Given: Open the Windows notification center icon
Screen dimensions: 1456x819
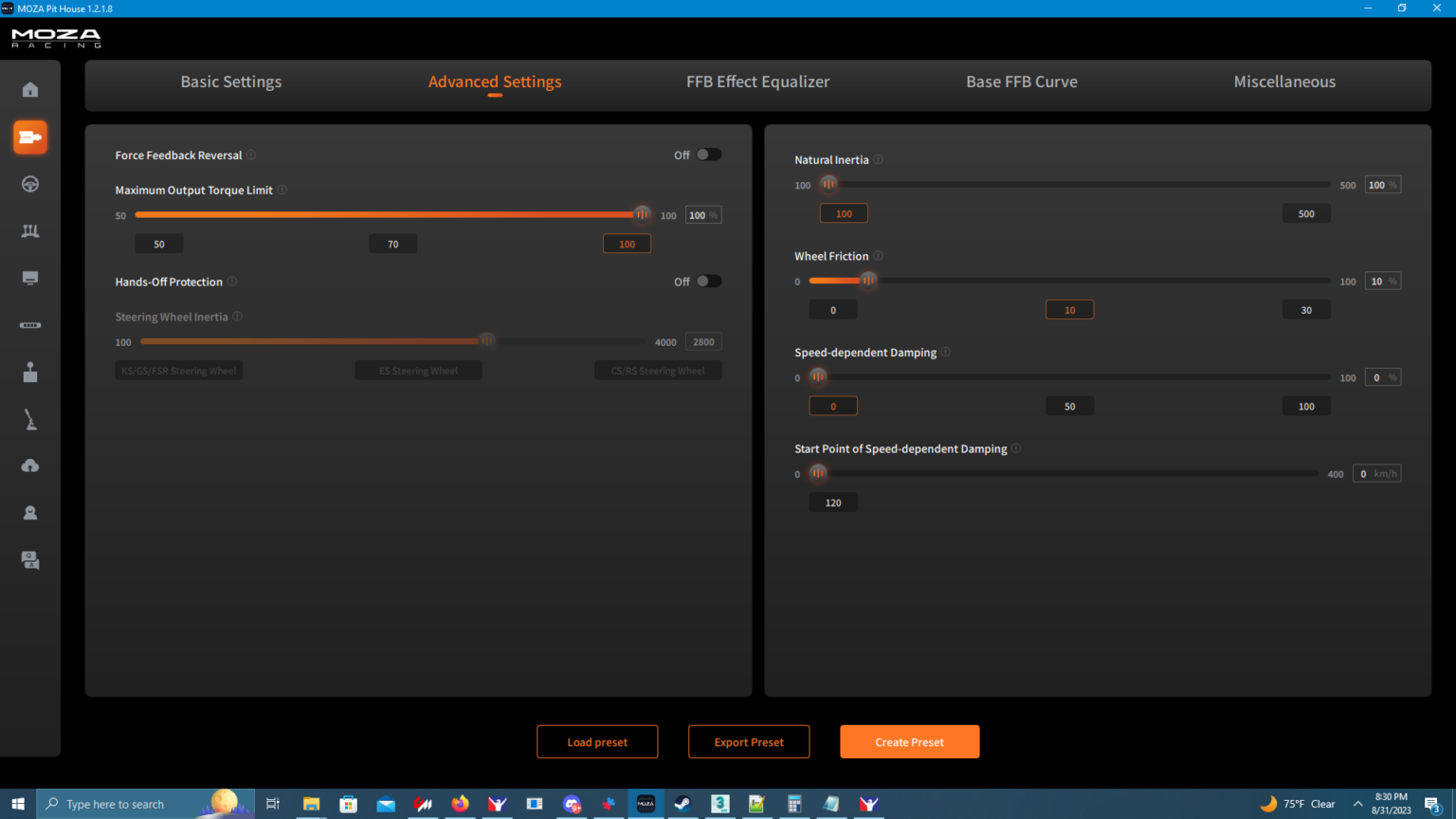Looking at the screenshot, I should click(1432, 805).
